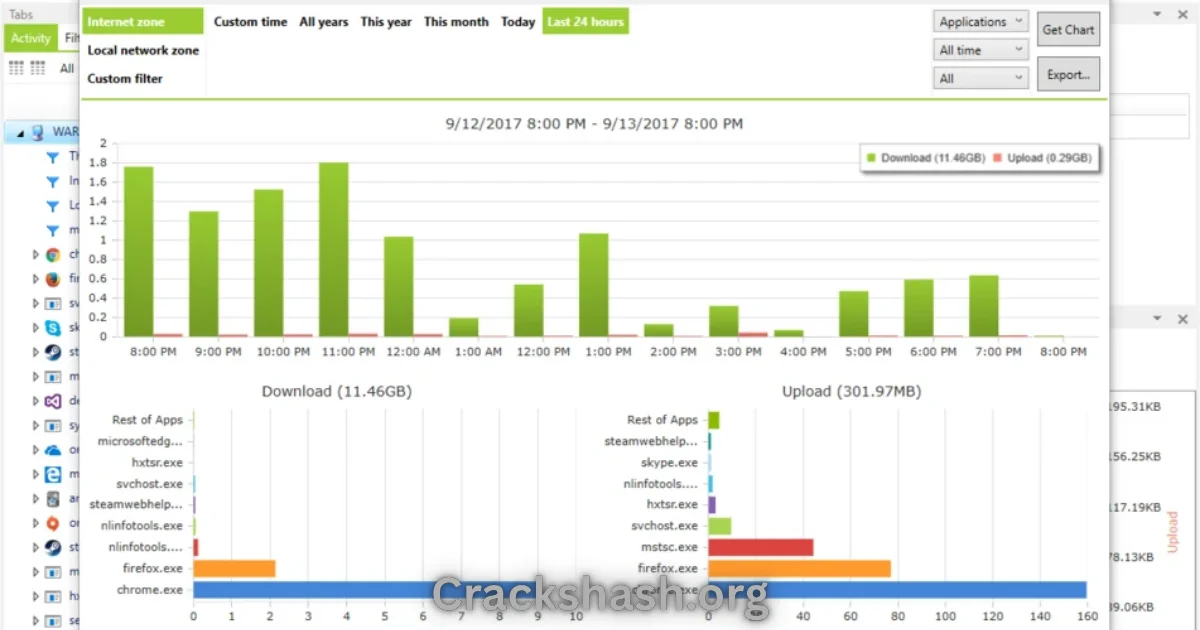Collapse the WAR computer node
This screenshot has height=630, width=1200.
[x=20, y=133]
